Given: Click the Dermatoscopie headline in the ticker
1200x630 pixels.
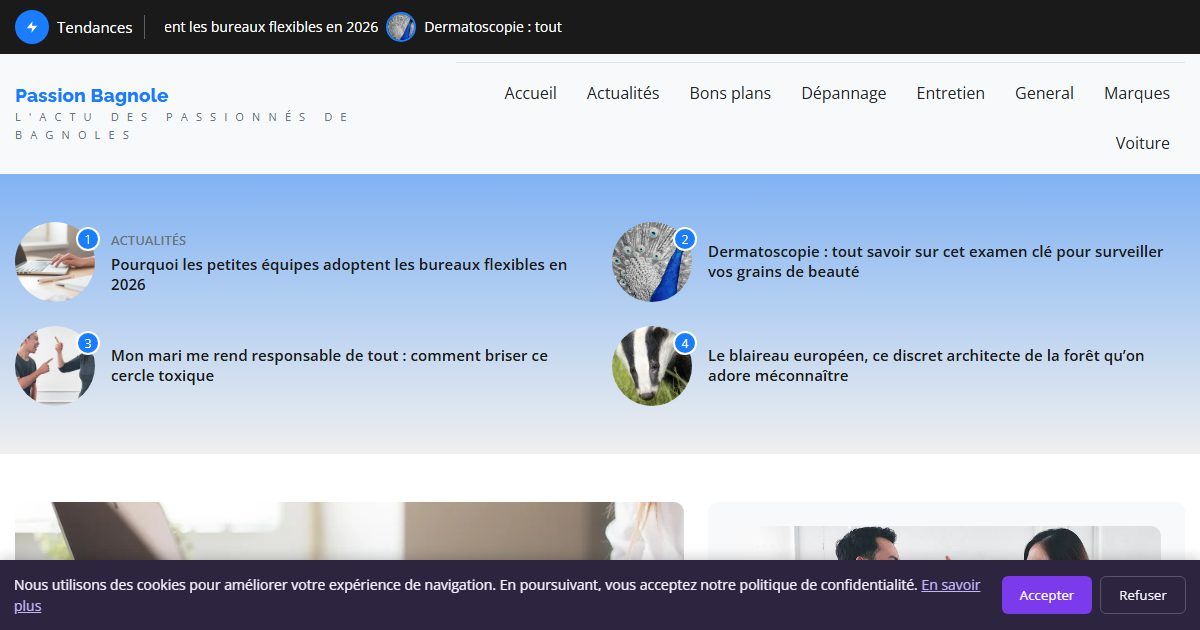Looking at the screenshot, I should (493, 27).
